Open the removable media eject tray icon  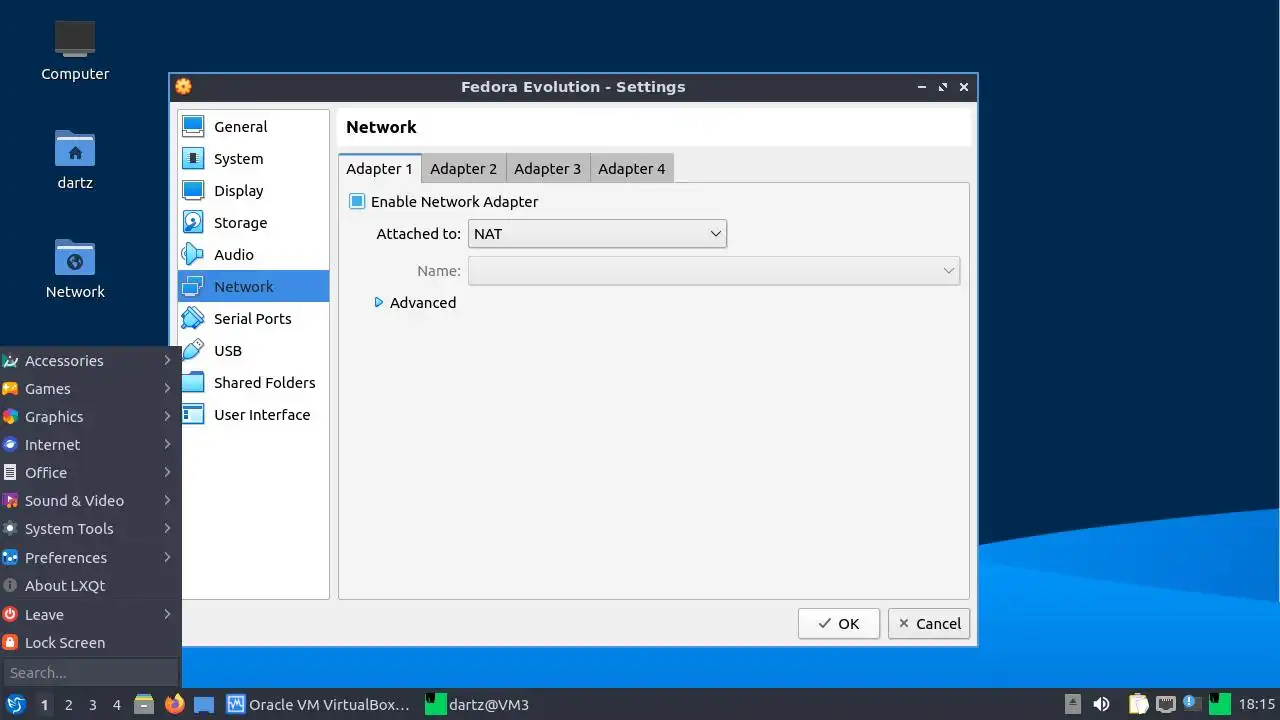pos(1072,705)
